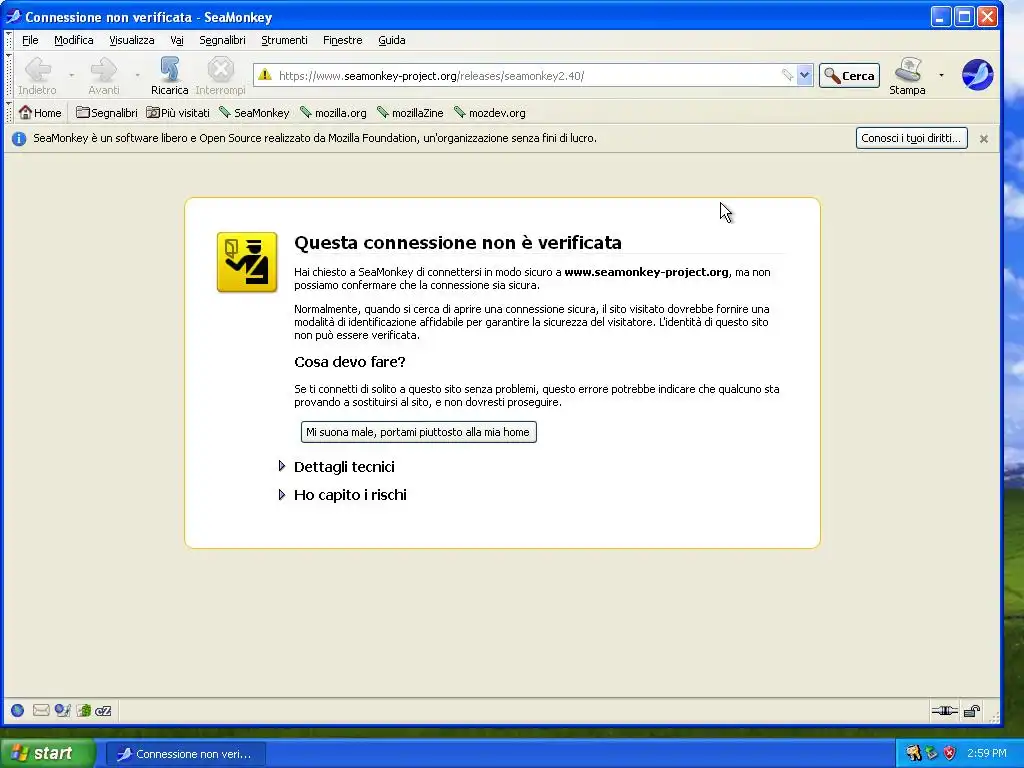Click the Connessione non veri... taskbar button

(185, 754)
